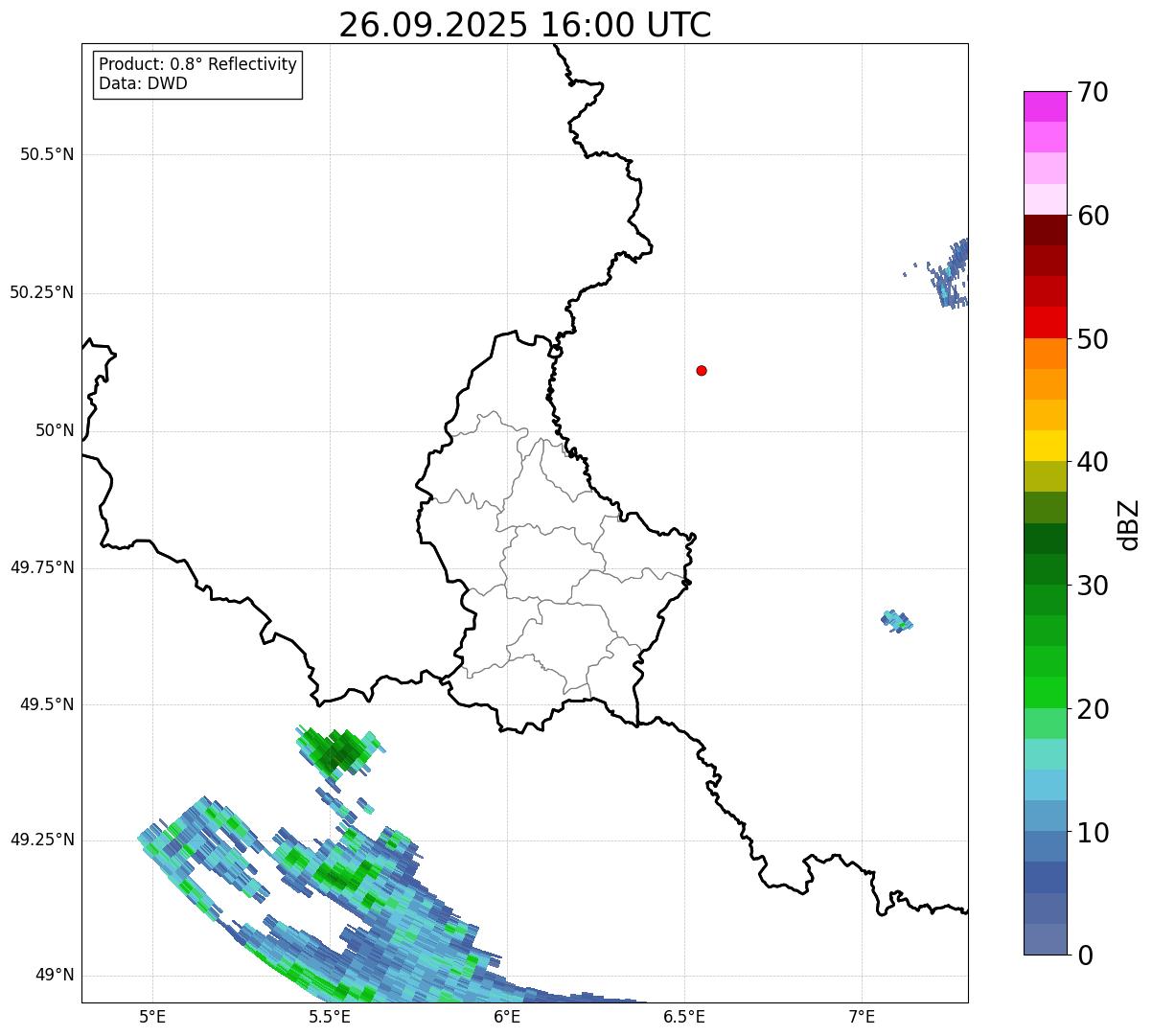Screen dimensions: 1152x1036
Task: Click the darkest green colorbar segment near 35
Action: [x=1045, y=539]
